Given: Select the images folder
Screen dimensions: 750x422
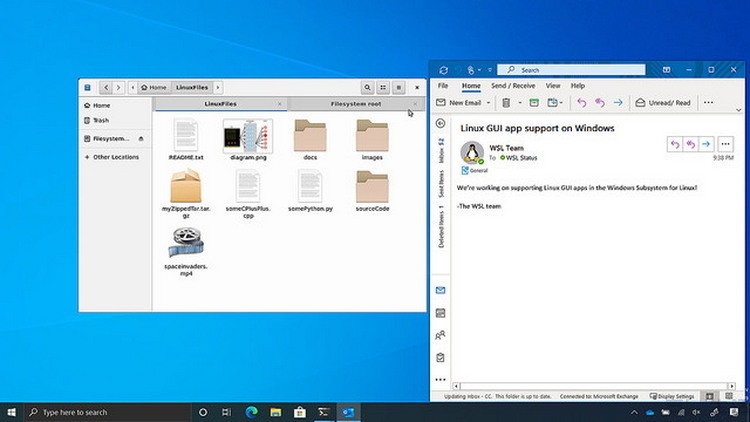Looking at the screenshot, I should pos(372,139).
